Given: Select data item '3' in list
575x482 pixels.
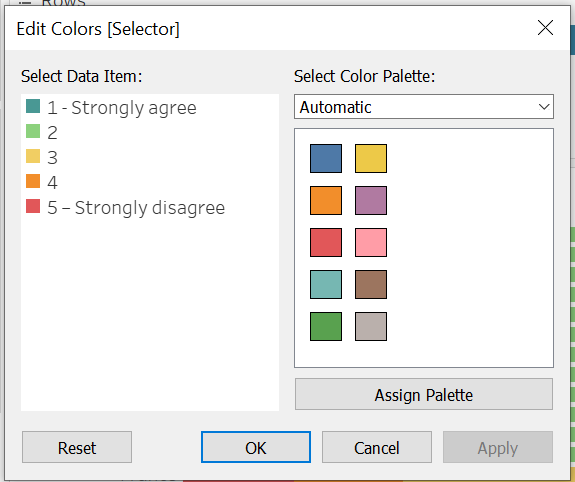Looking at the screenshot, I should click(42, 157).
